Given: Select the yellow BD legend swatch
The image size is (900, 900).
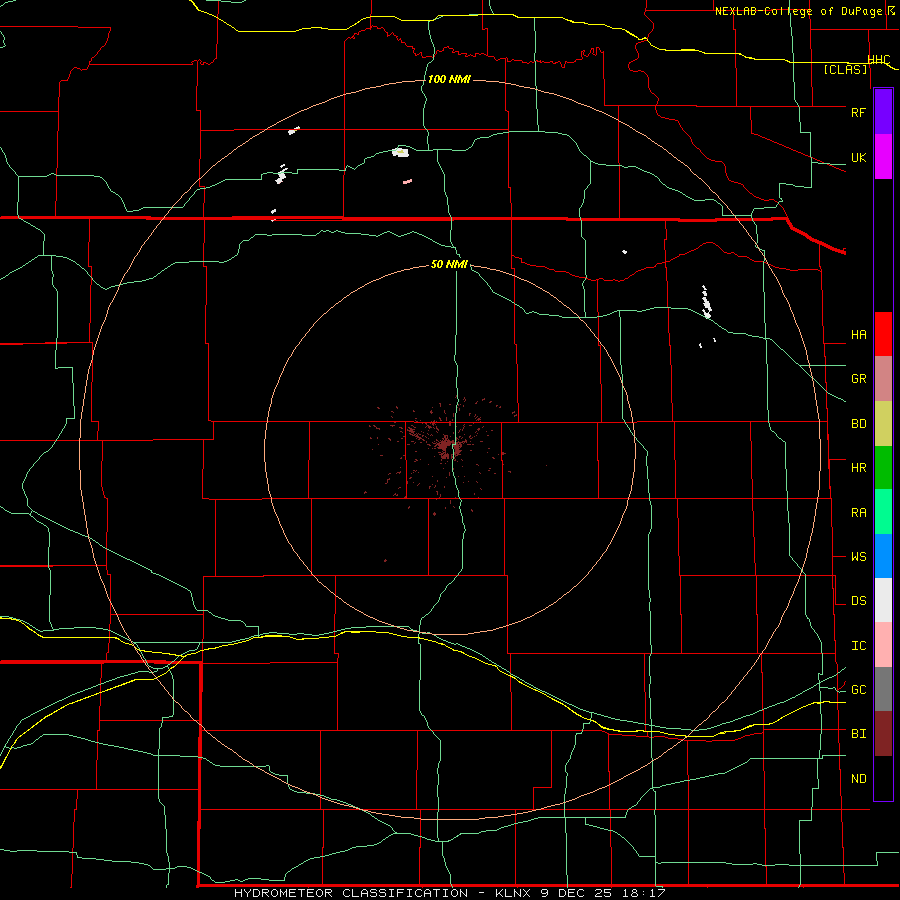Looking at the screenshot, I should coord(883,424).
